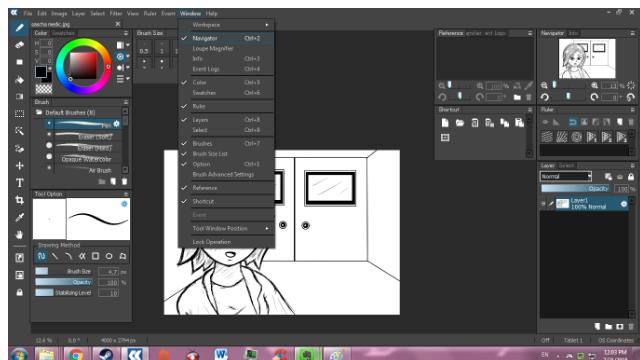Toggle the Option panel entry
The image size is (640, 360).
coord(227,164)
